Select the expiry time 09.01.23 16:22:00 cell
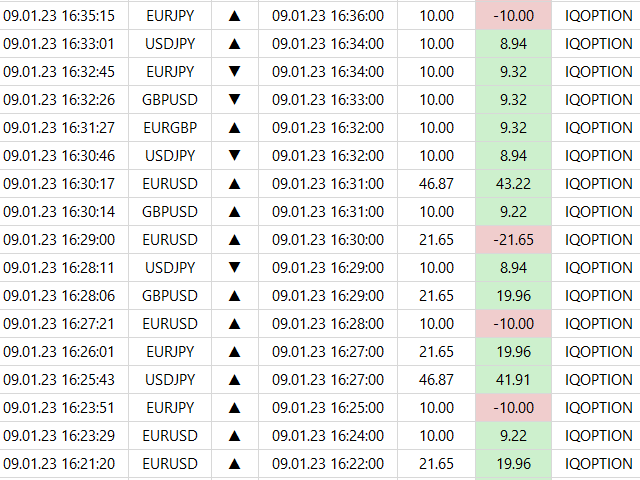The image size is (640, 480). tap(328, 464)
